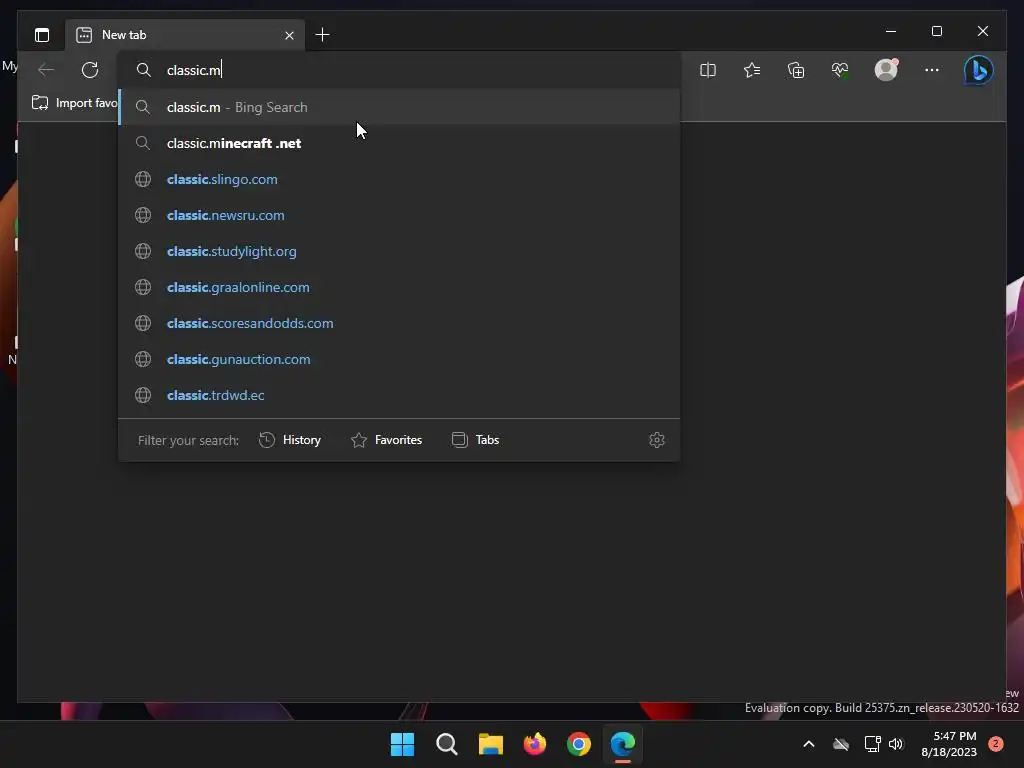Viewport: 1024px width, 768px height.
Task: Open the Bing Chat sidebar icon
Action: point(978,71)
